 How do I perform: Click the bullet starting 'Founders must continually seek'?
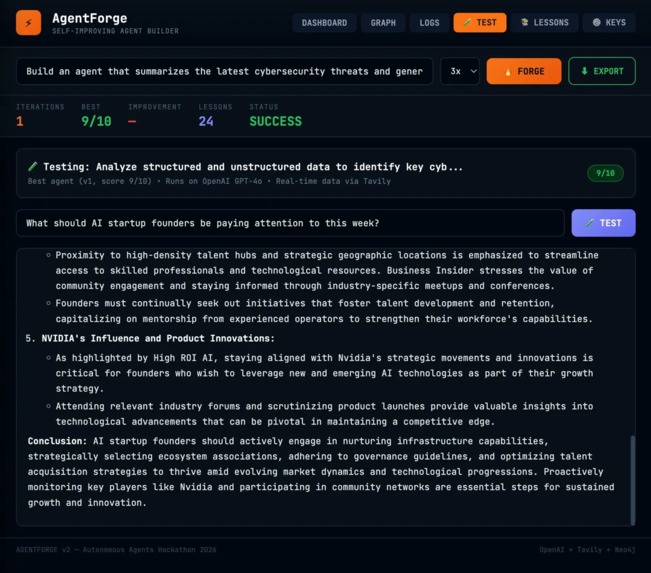[x=324, y=311]
